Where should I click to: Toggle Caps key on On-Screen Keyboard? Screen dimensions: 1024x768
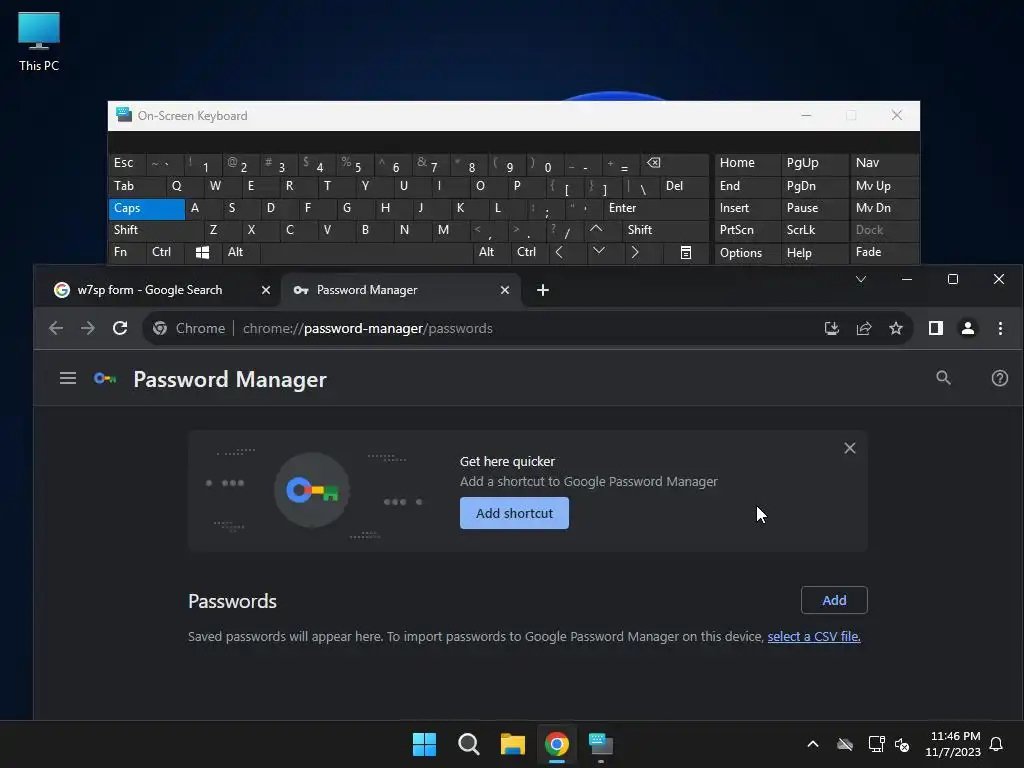[x=146, y=208]
